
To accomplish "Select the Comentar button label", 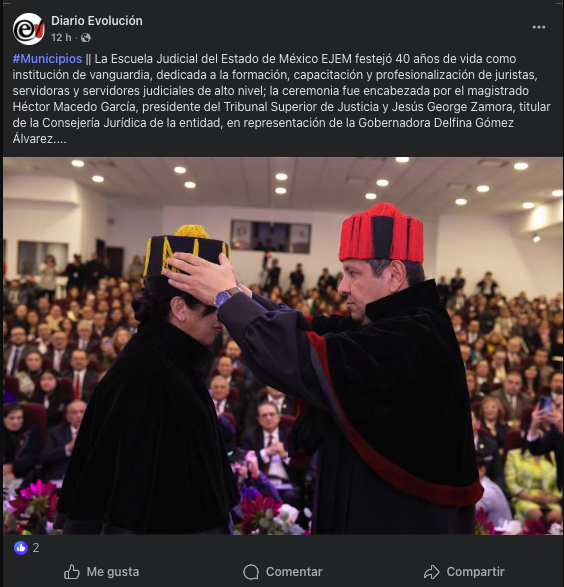I will [294, 572].
